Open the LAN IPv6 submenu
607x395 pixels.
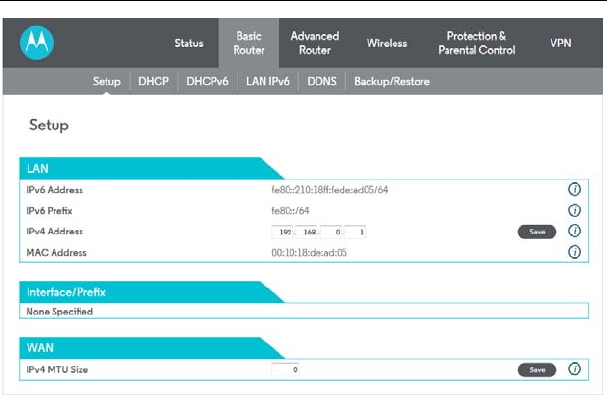[267, 81]
